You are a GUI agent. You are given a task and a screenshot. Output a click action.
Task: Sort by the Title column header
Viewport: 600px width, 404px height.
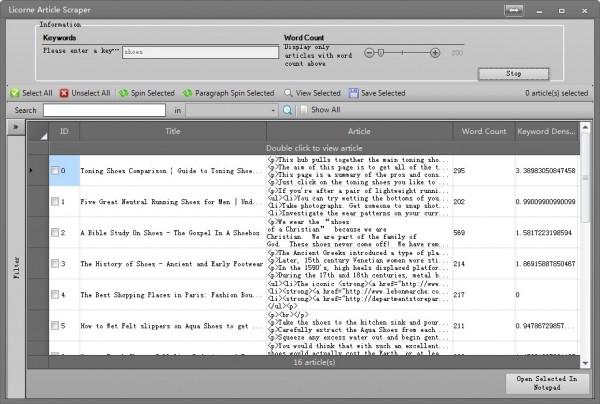point(173,131)
